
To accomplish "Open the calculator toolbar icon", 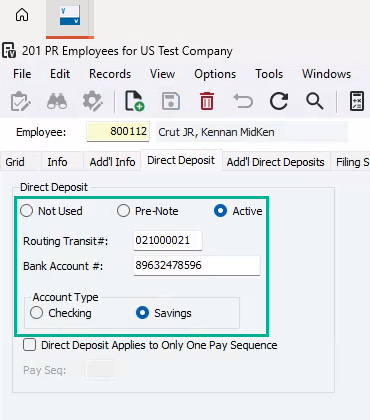I will 357,101.
